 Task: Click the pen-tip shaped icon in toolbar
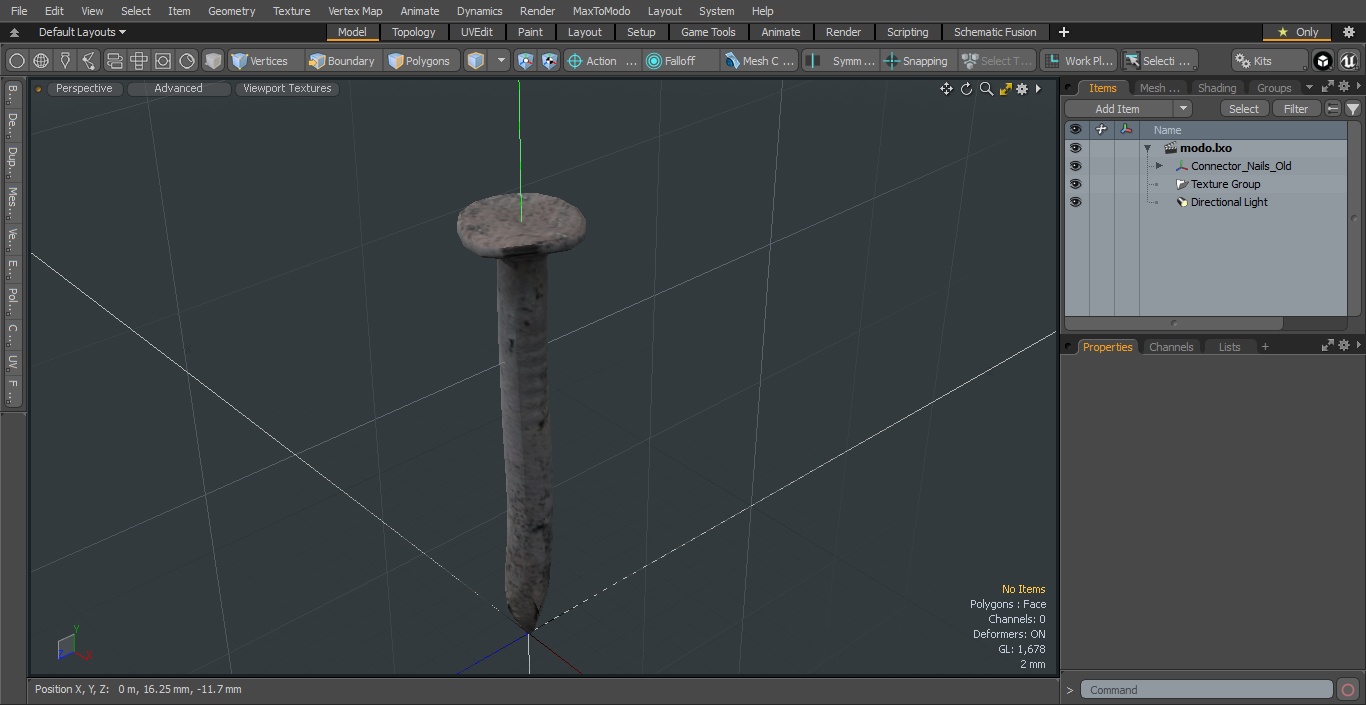(x=65, y=61)
